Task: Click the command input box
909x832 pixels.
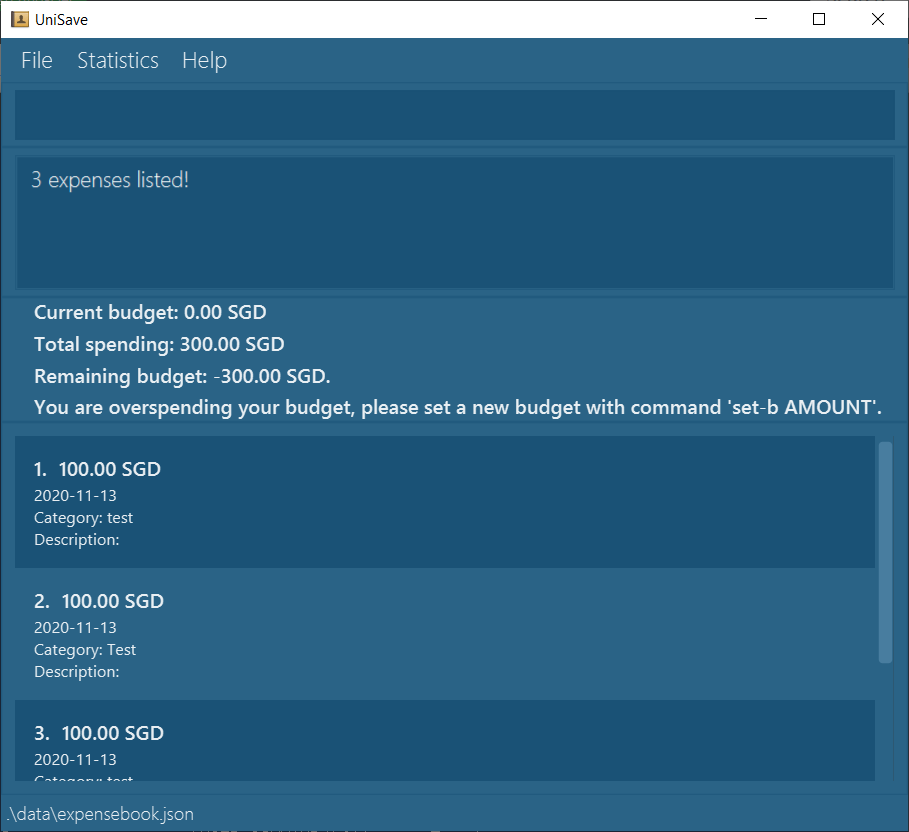Action: (454, 115)
